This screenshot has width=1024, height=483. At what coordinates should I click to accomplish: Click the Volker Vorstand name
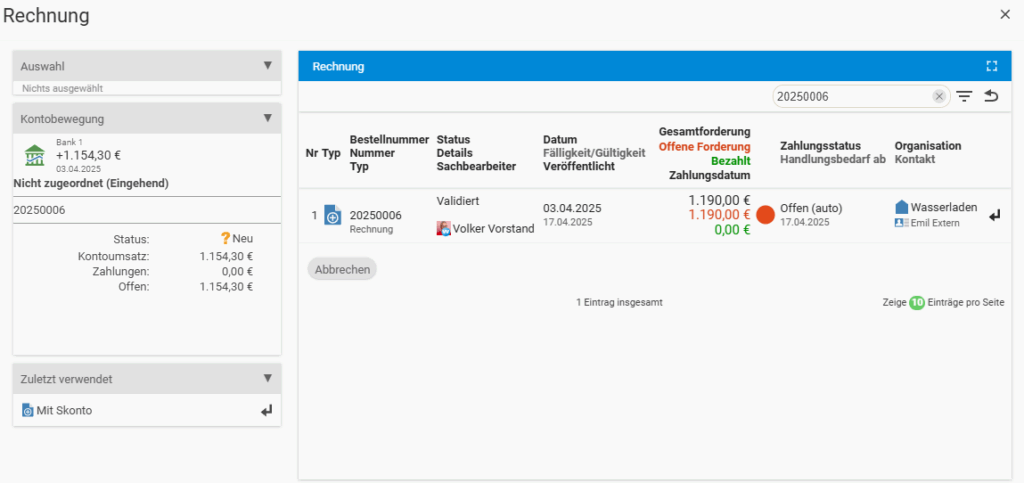493,228
